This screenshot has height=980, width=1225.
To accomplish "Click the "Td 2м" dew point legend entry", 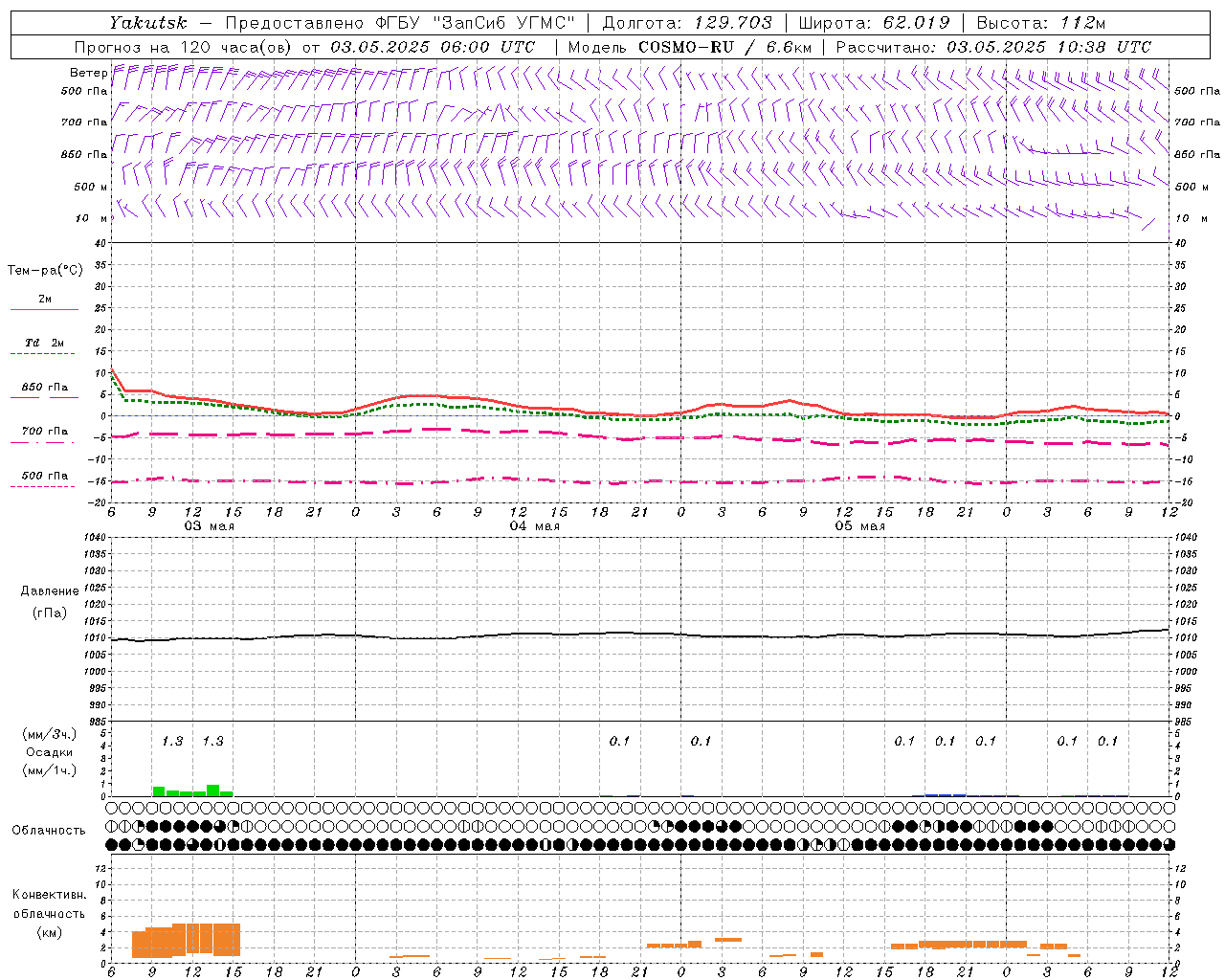I will coord(45,343).
